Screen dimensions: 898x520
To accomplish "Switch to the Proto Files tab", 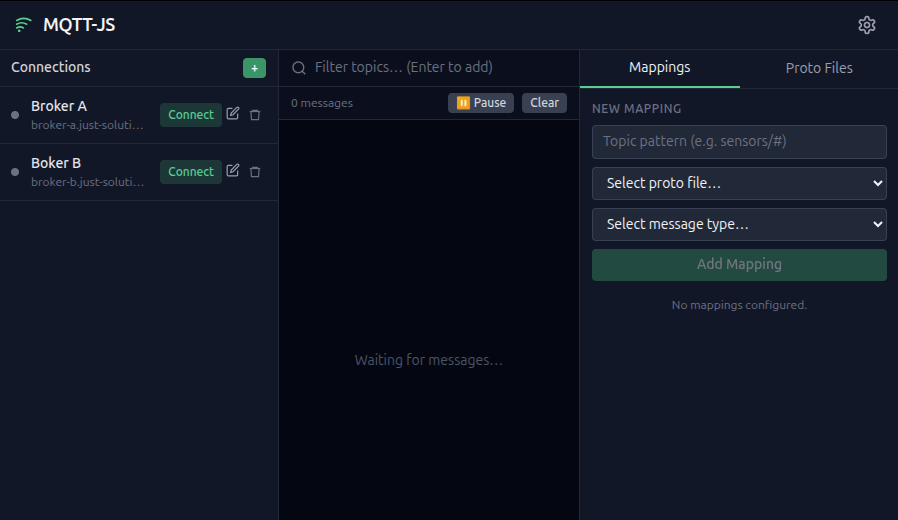I will (x=818, y=68).
